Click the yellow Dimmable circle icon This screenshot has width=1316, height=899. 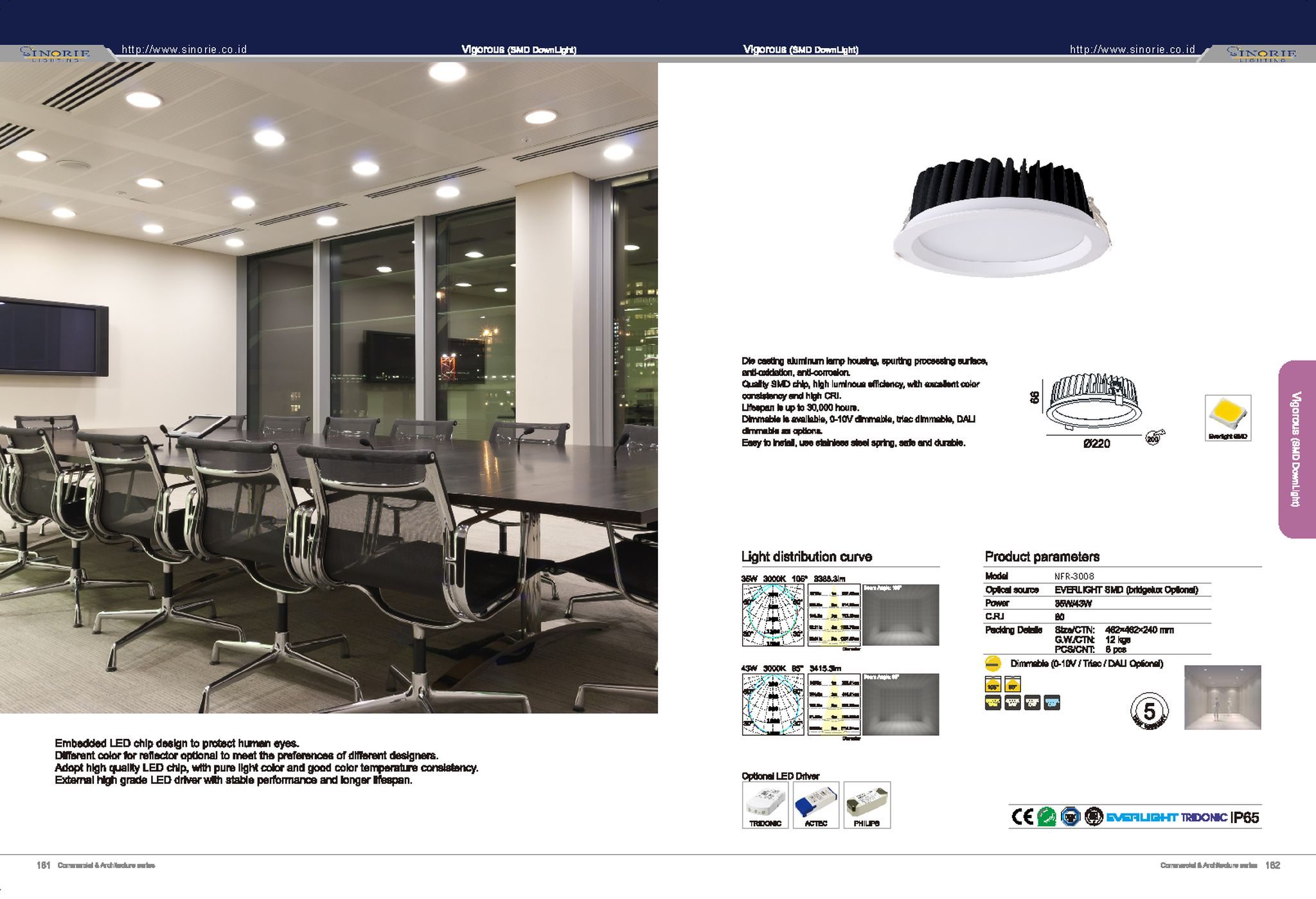(993, 664)
